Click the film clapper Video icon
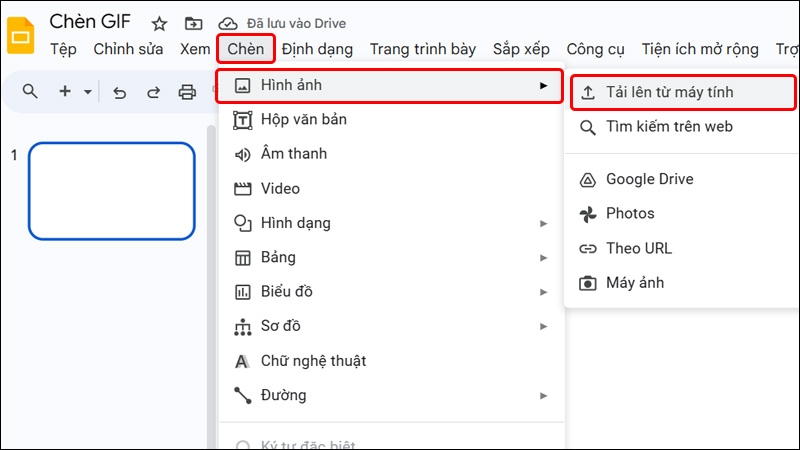The height and width of the screenshot is (450, 800). tap(242, 189)
